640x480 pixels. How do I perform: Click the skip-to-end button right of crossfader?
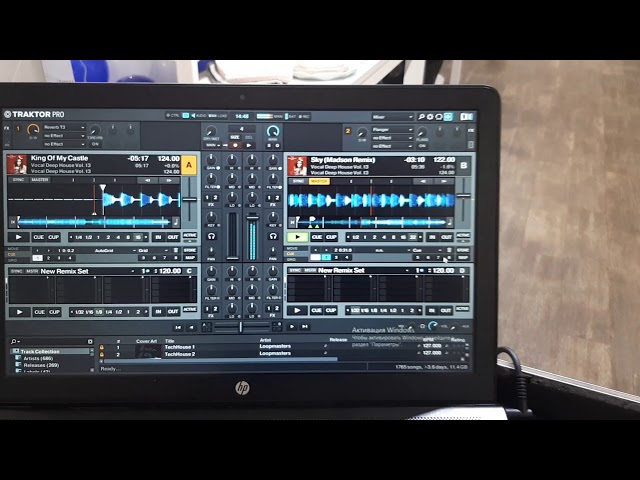(x=304, y=327)
